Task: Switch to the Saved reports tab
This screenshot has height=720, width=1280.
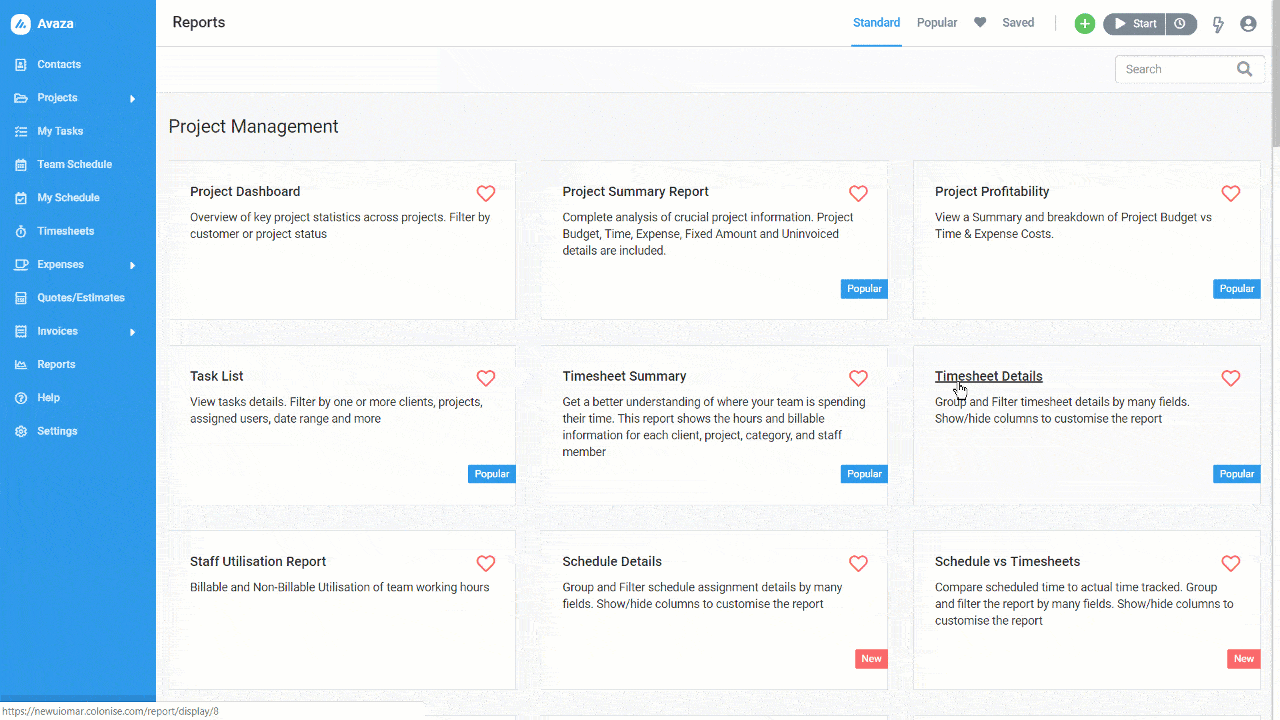Action: coord(1018,23)
